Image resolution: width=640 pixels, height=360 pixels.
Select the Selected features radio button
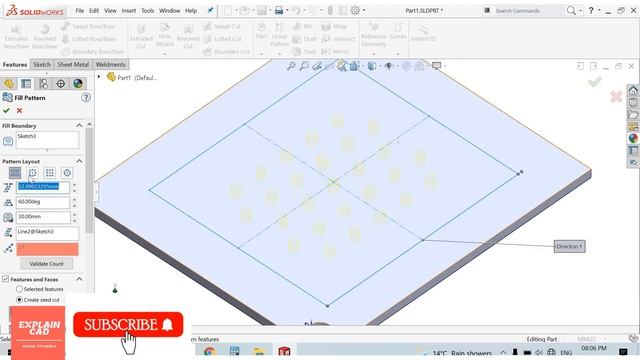pos(19,289)
